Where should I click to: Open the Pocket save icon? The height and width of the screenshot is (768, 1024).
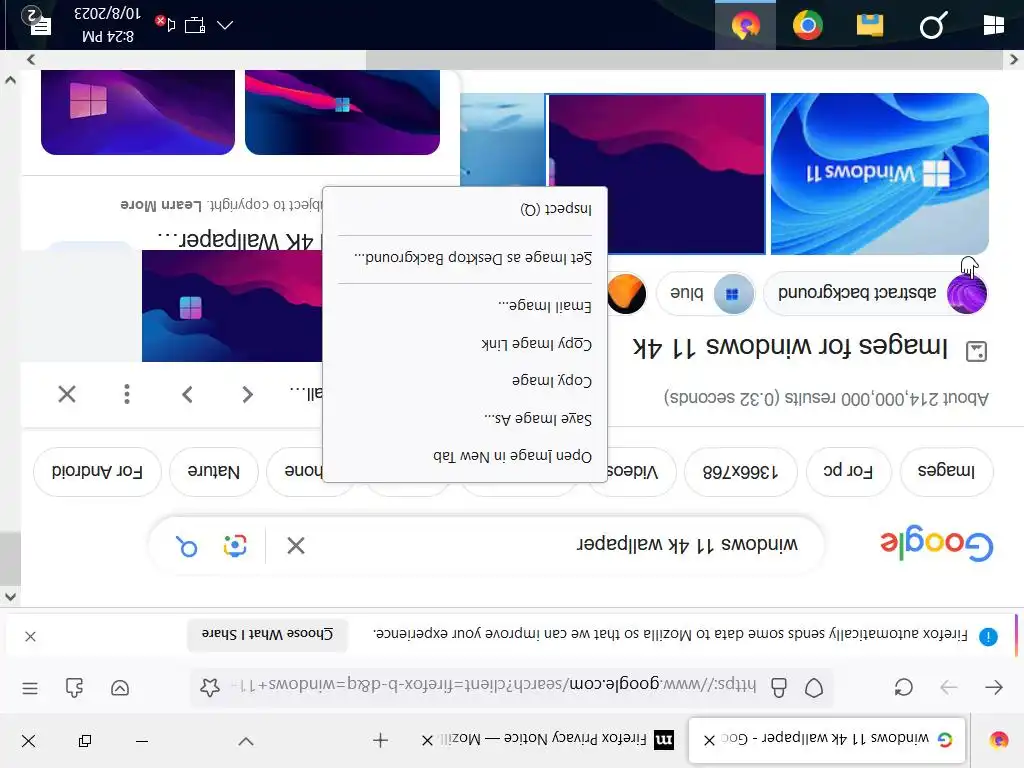click(x=120, y=688)
